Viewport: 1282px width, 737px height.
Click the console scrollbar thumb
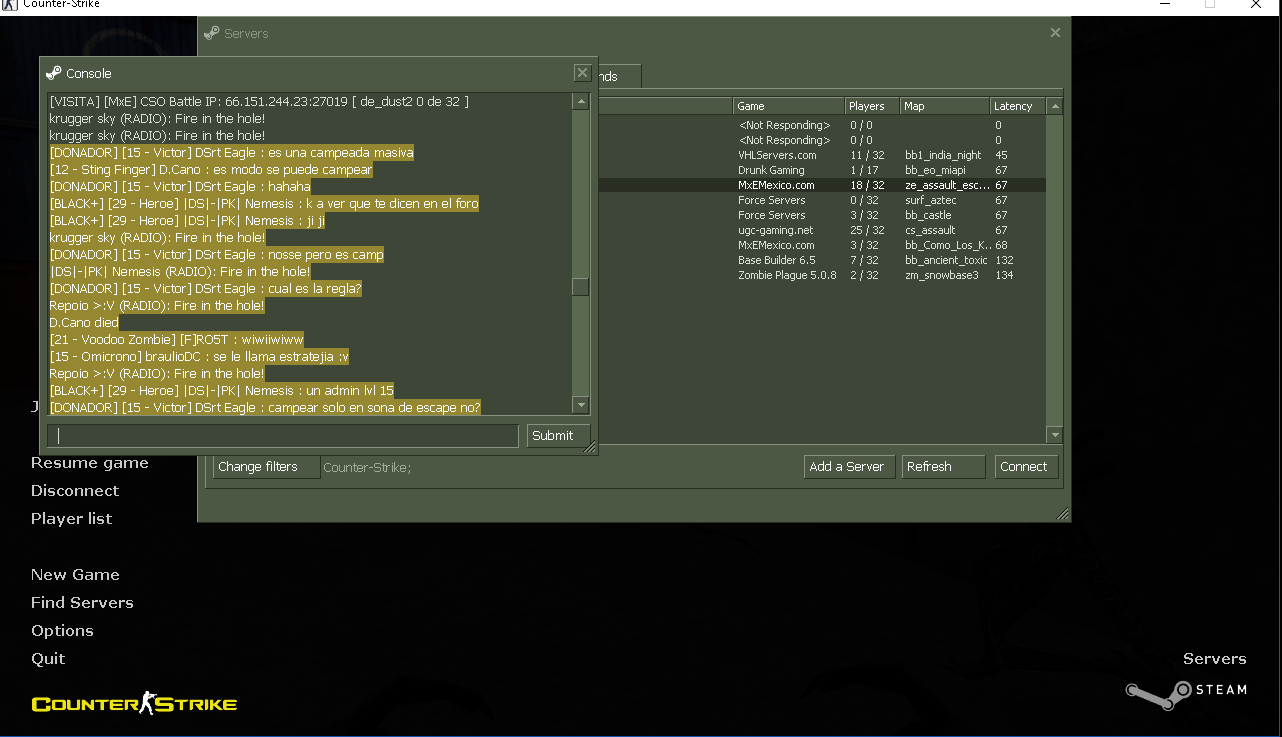pyautogui.click(x=580, y=287)
